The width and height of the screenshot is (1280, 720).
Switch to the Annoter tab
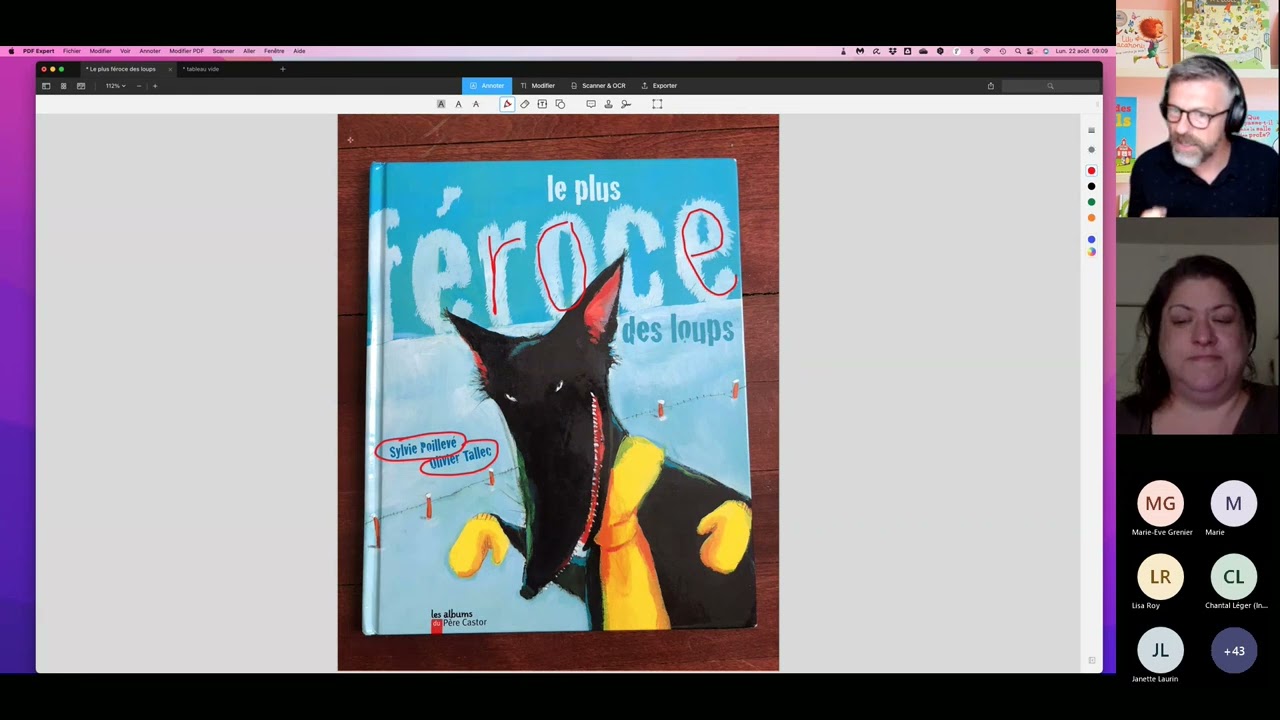487,86
